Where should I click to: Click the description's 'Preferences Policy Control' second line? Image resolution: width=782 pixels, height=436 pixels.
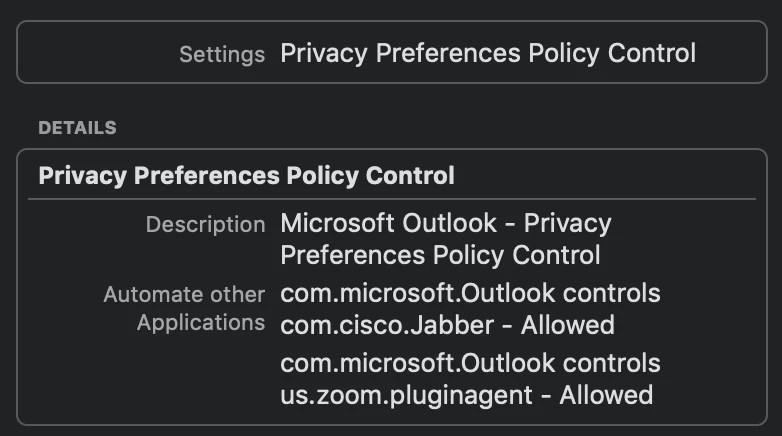coord(440,255)
